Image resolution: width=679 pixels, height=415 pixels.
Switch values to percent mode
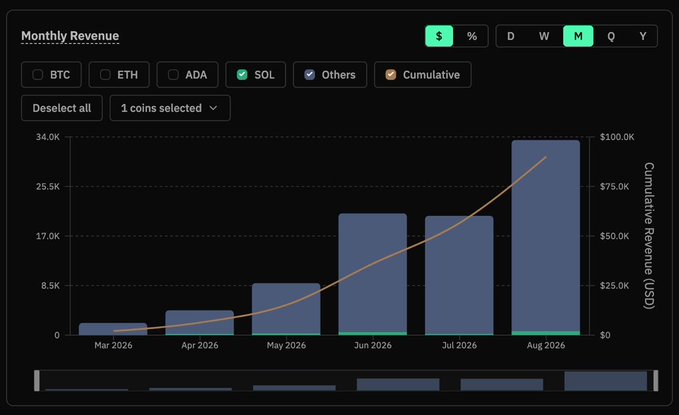(472, 36)
